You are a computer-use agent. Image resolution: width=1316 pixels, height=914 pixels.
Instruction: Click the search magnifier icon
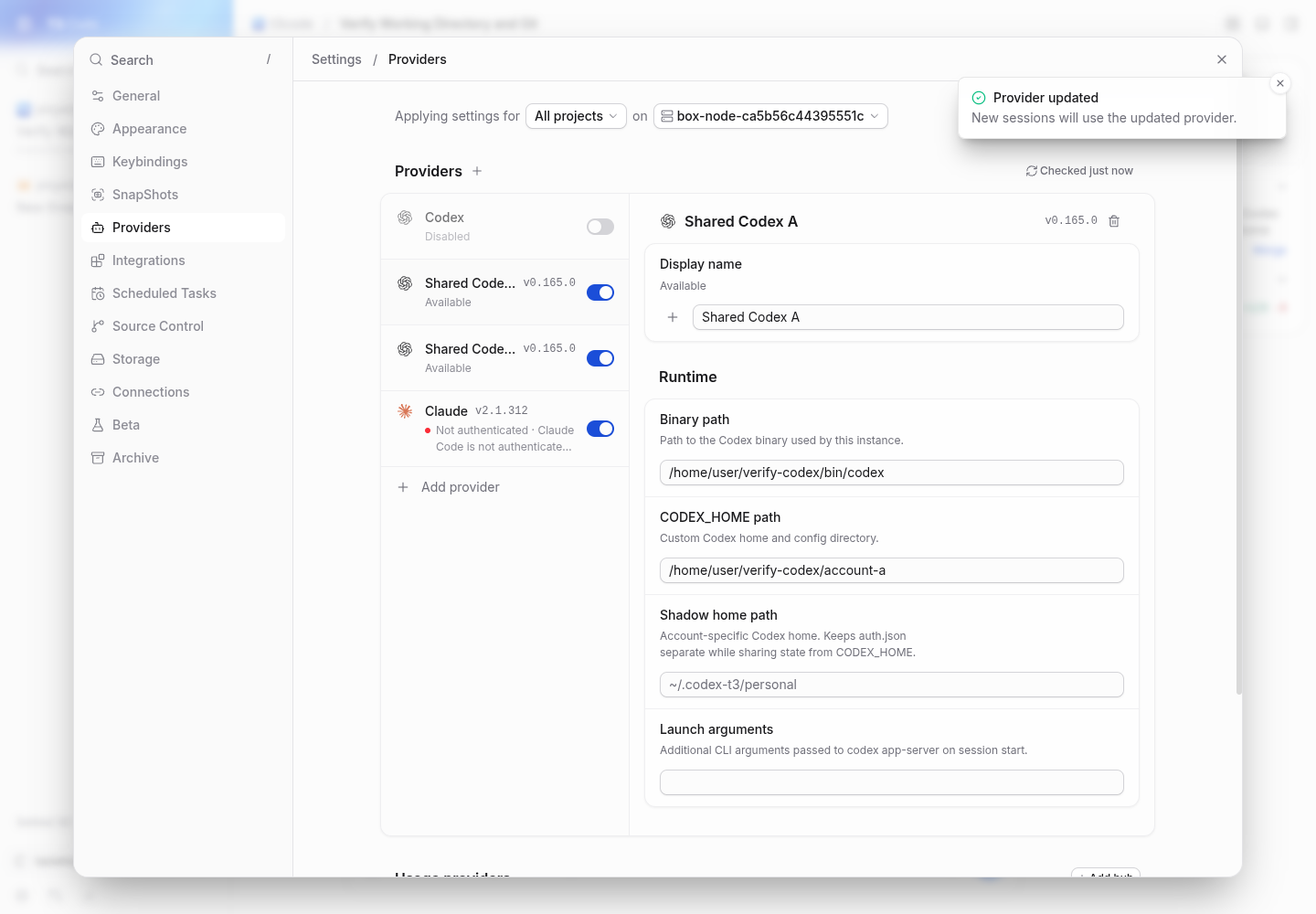96,59
